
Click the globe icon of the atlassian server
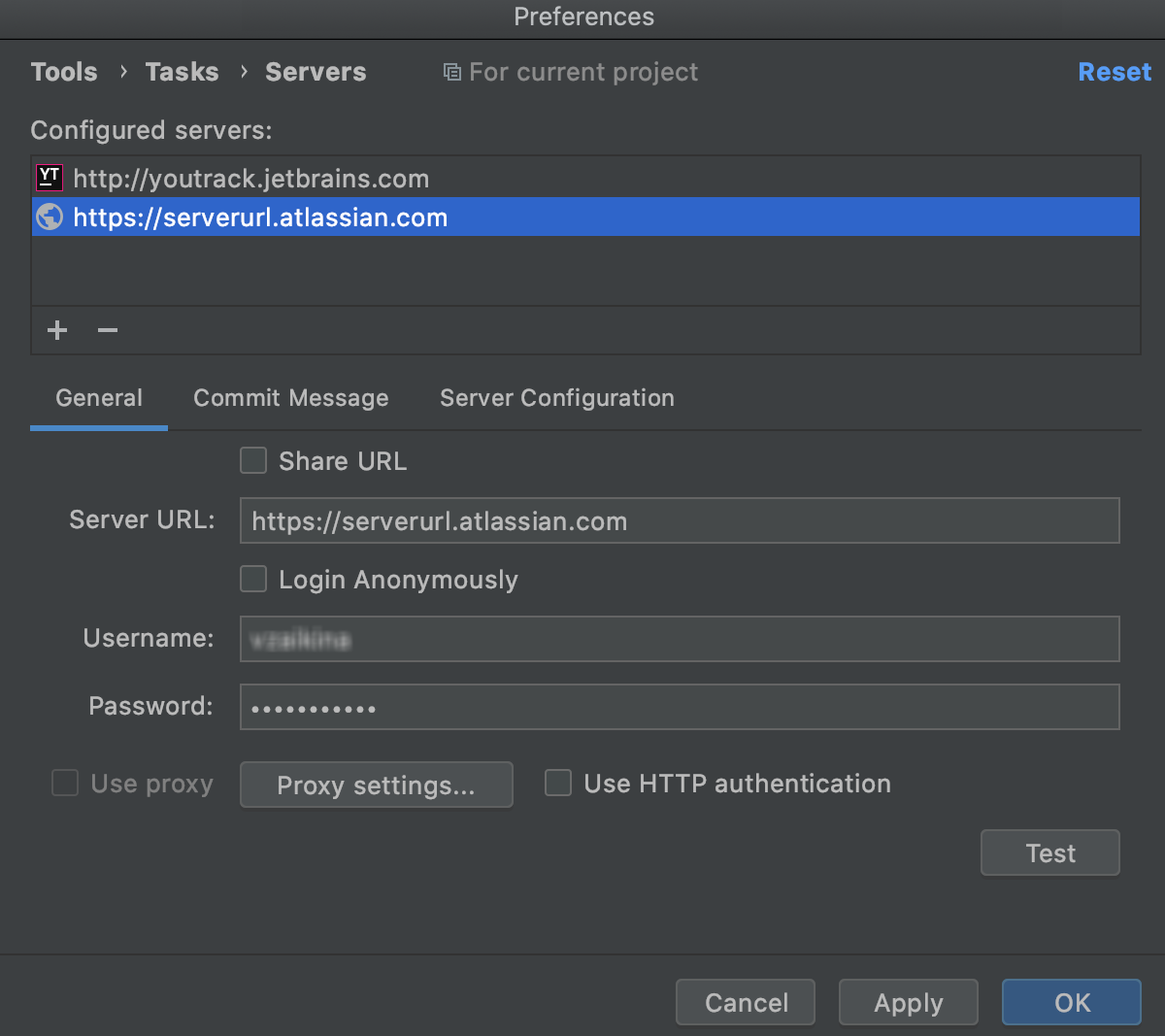coord(50,217)
